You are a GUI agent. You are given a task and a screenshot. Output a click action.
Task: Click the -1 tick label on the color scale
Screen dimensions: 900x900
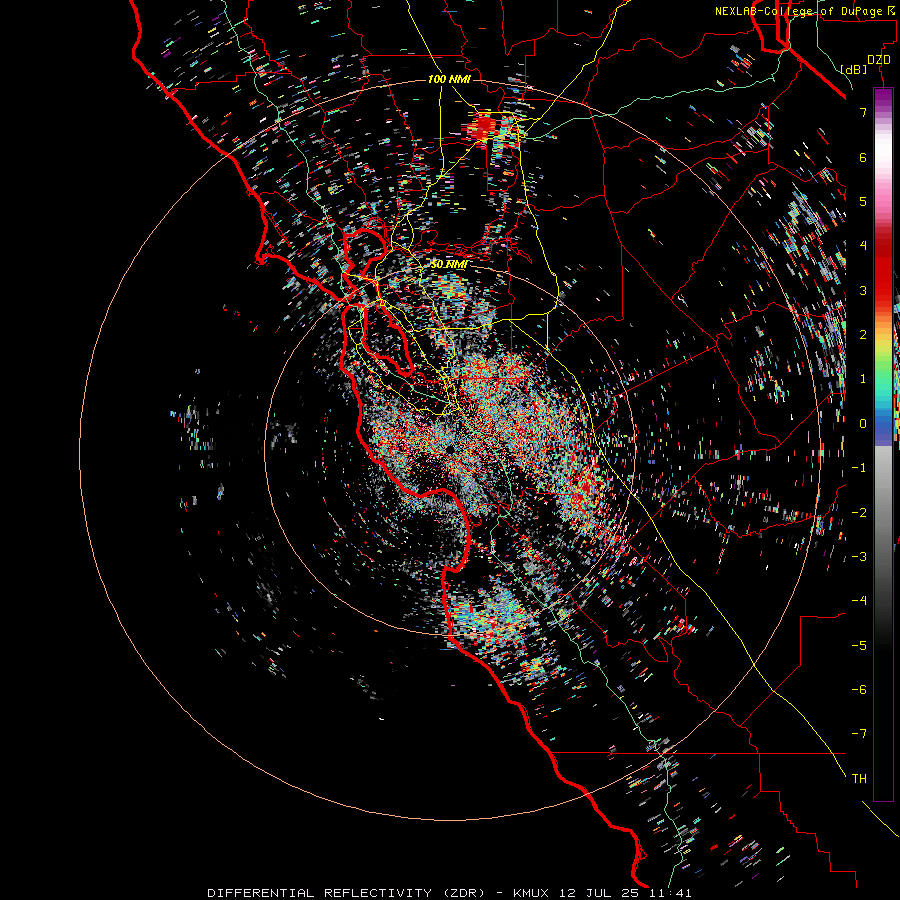[859, 467]
